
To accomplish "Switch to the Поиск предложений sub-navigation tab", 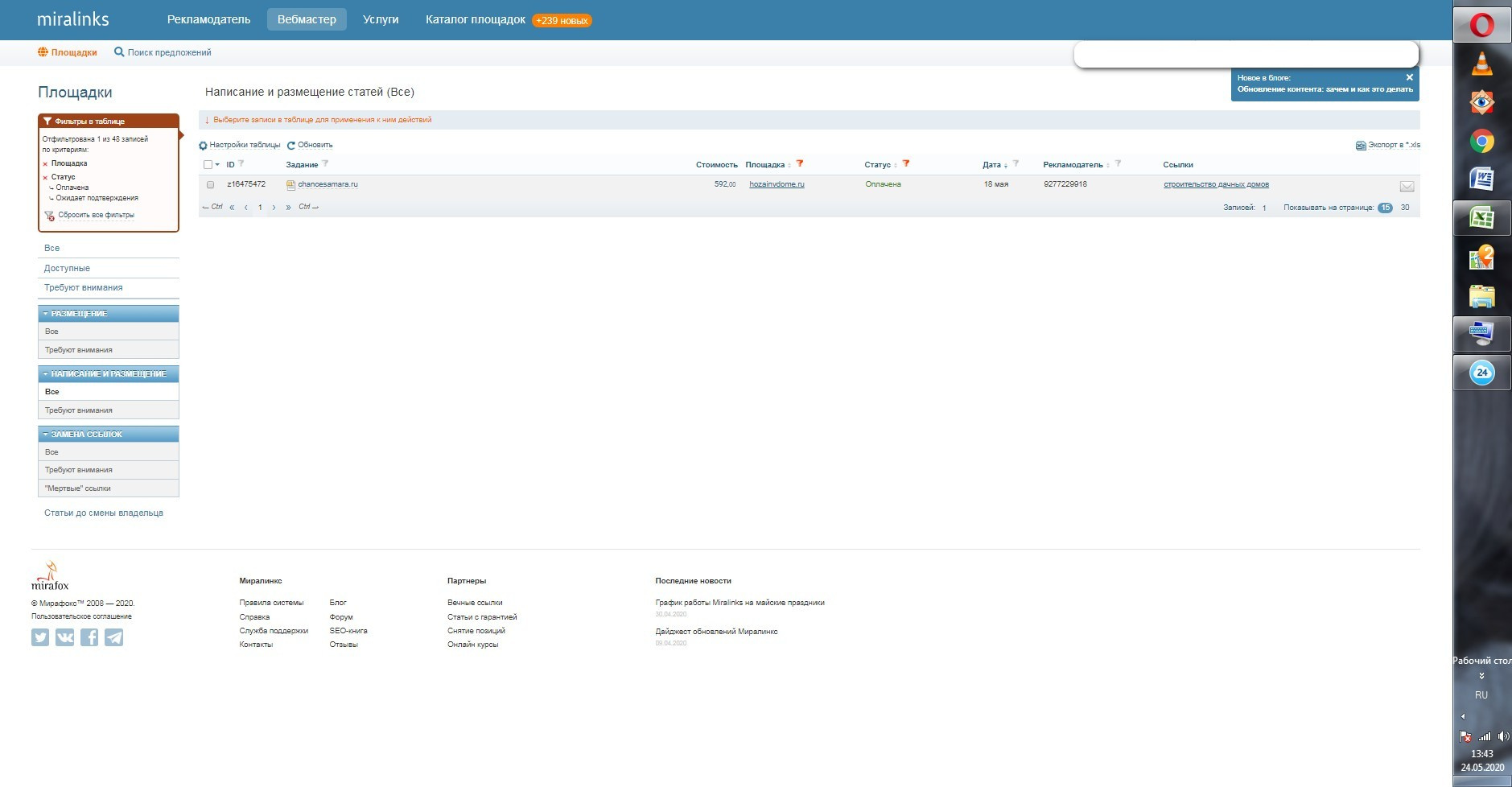I will tap(163, 52).
